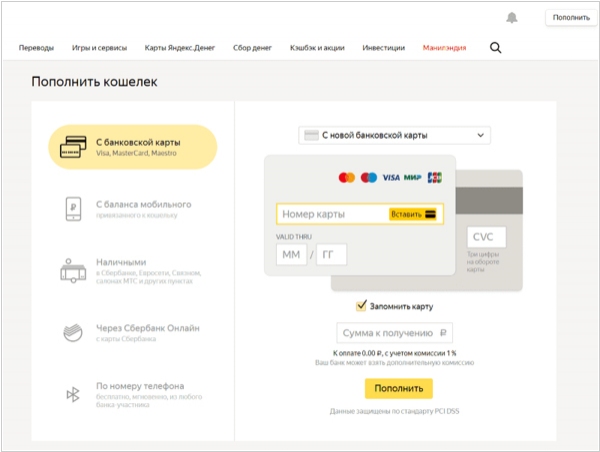Screen dimensions: 600x452
Task: Click the VALID THRU label
Action: tap(294, 237)
